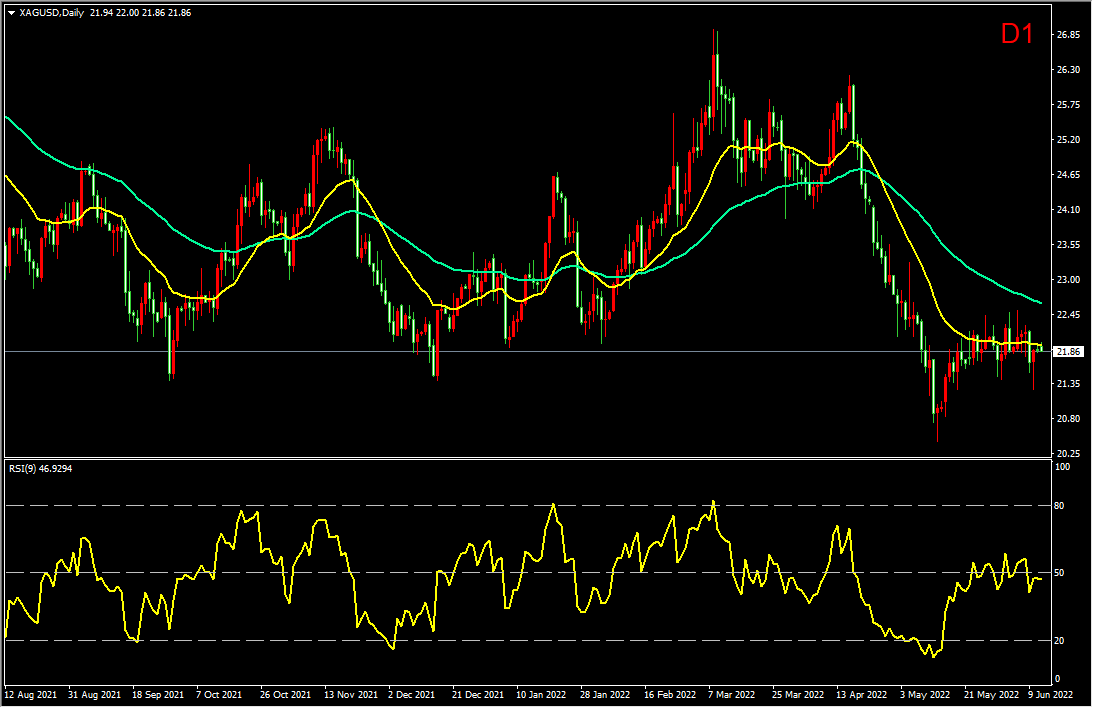Click the 21.35 price scale label
The height and width of the screenshot is (708, 1093).
(x=1069, y=383)
